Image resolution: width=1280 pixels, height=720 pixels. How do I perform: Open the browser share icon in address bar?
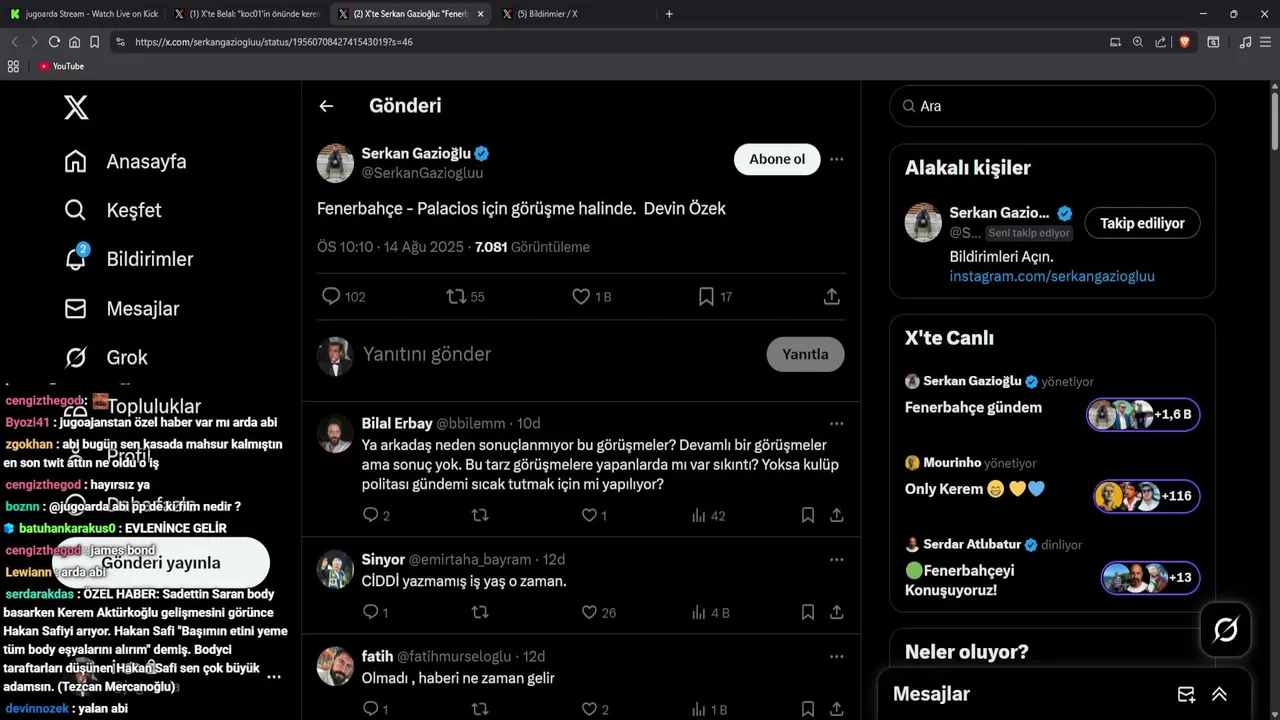(x=1160, y=42)
